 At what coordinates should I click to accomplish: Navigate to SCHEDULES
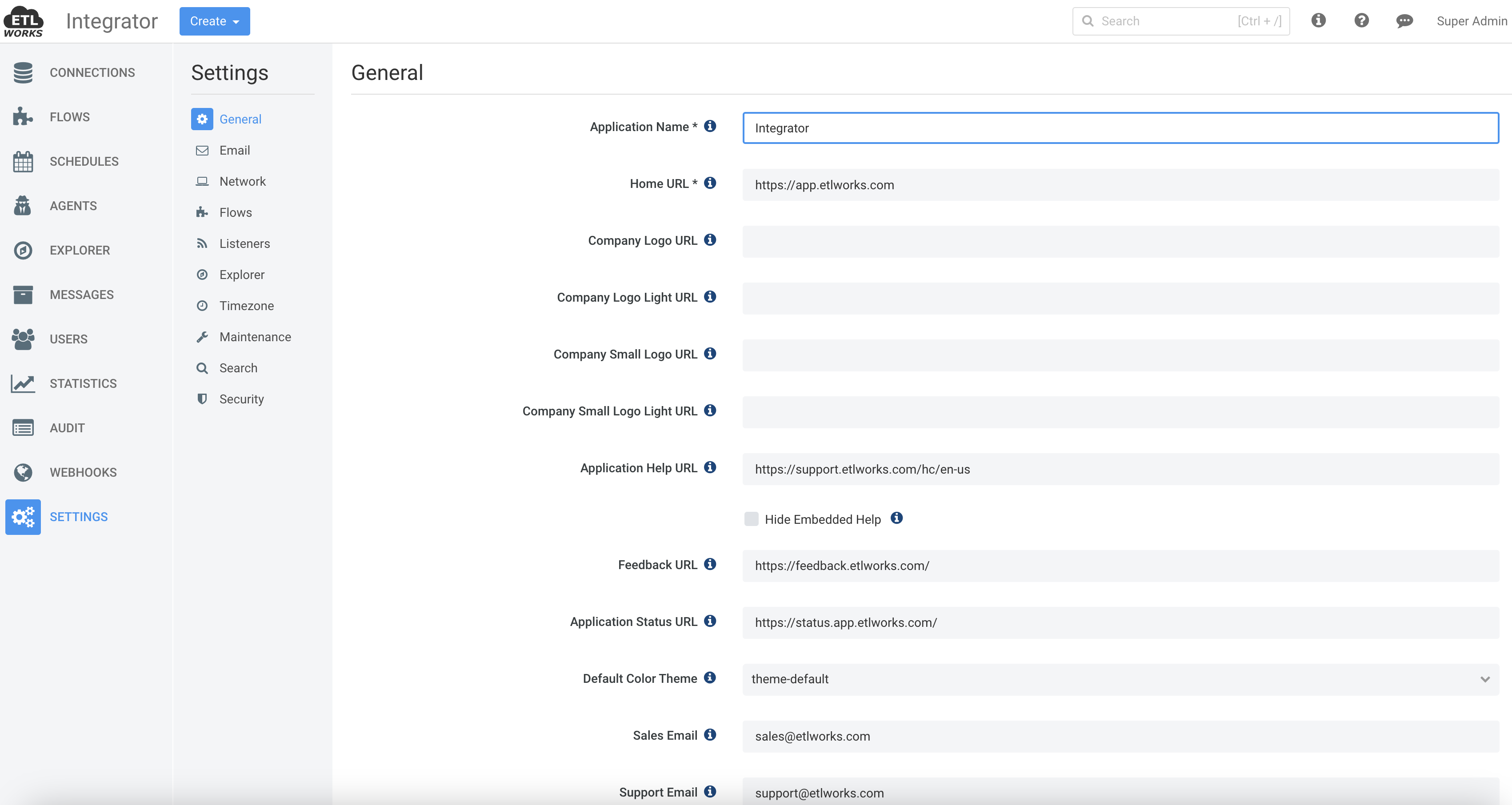84,161
